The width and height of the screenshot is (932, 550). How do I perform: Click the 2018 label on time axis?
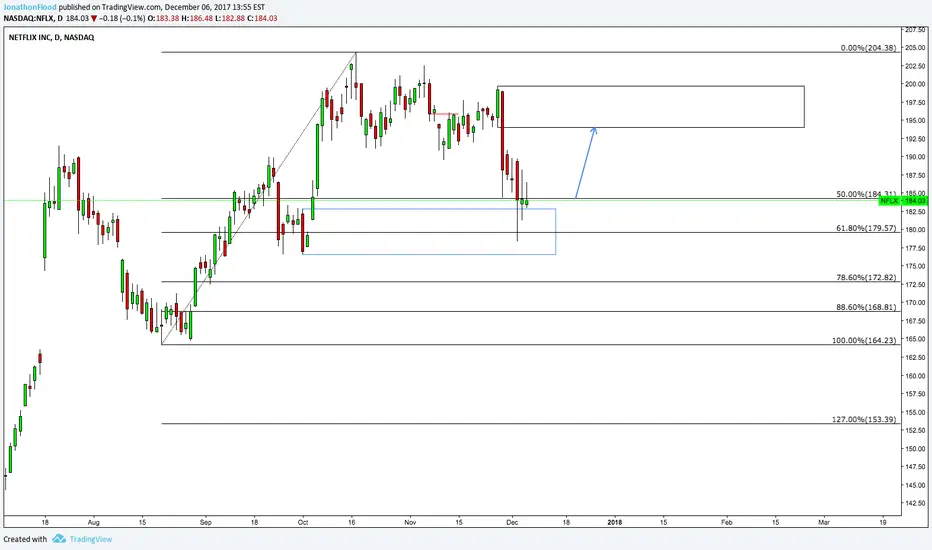pos(615,523)
